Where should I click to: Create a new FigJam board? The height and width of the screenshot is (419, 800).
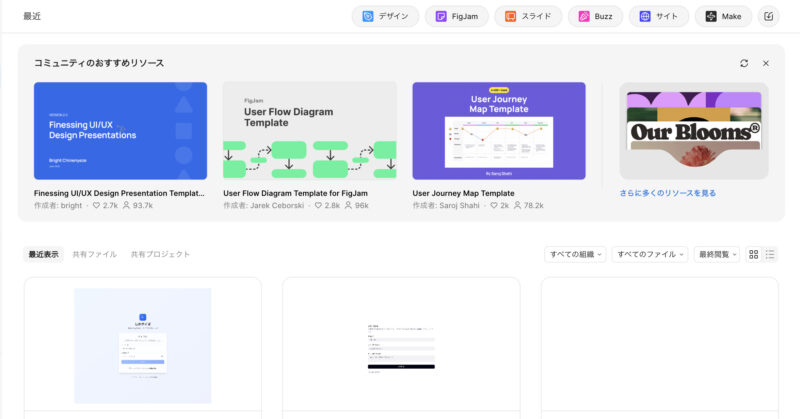pos(456,16)
